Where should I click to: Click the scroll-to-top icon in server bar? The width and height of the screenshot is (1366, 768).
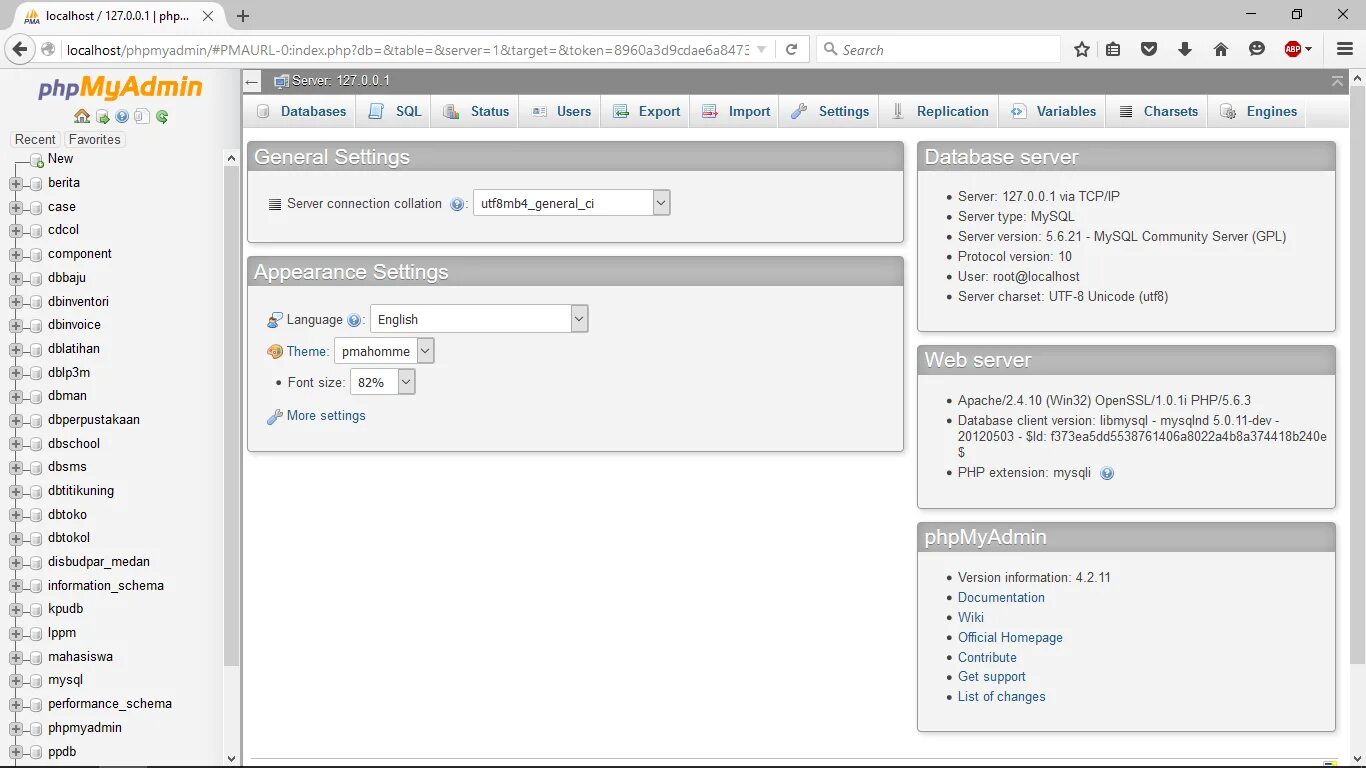click(1337, 81)
